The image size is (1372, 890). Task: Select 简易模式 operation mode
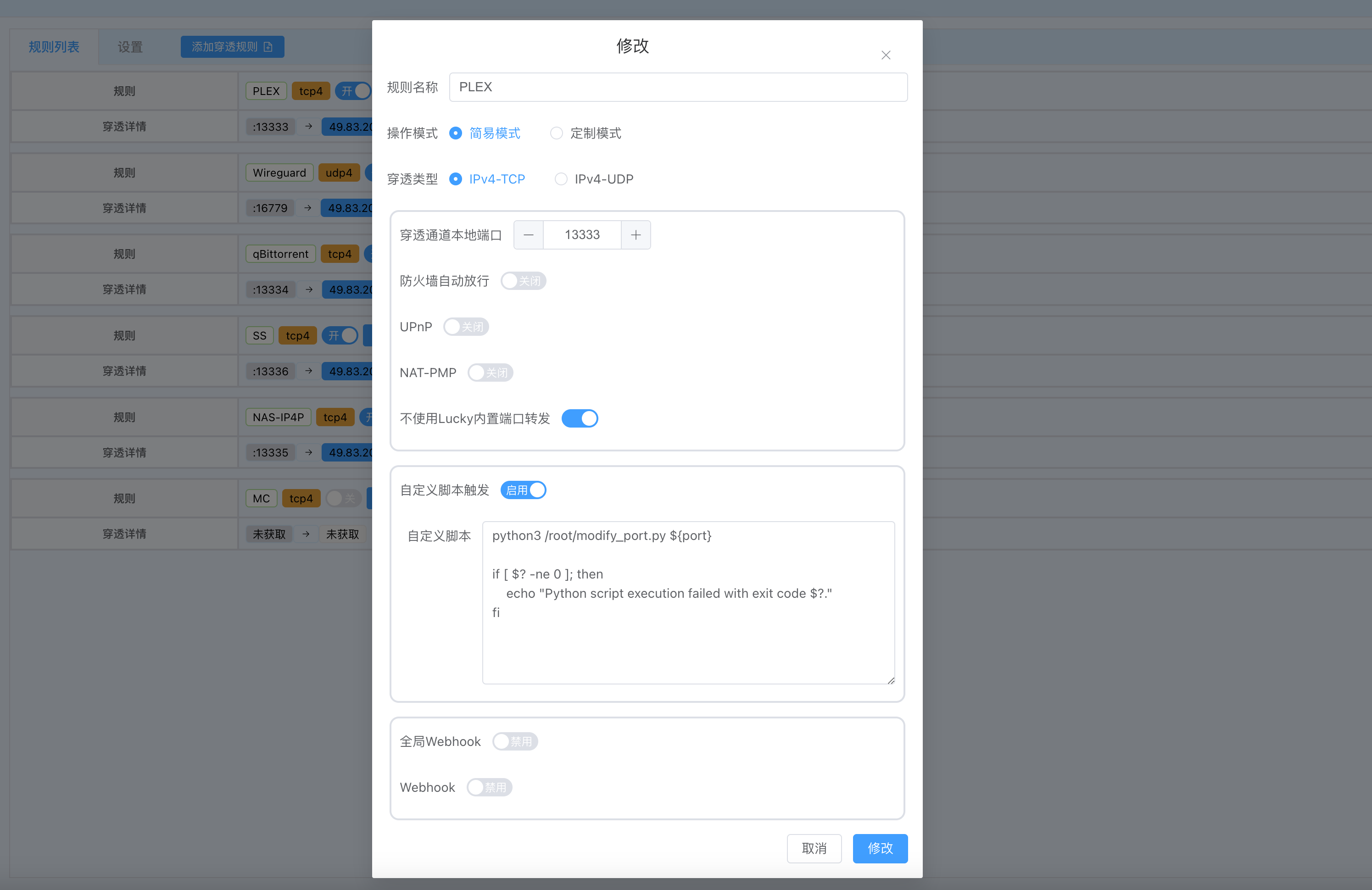[455, 133]
